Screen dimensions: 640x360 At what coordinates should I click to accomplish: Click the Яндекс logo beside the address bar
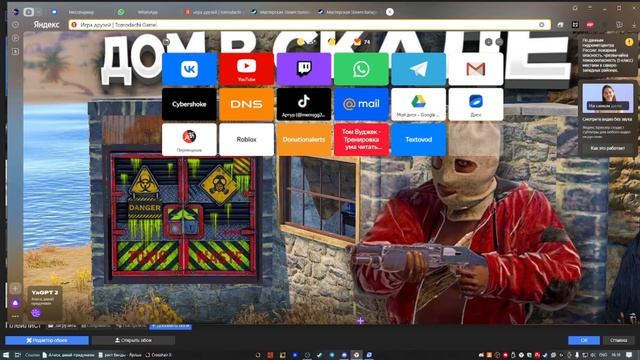46,25
